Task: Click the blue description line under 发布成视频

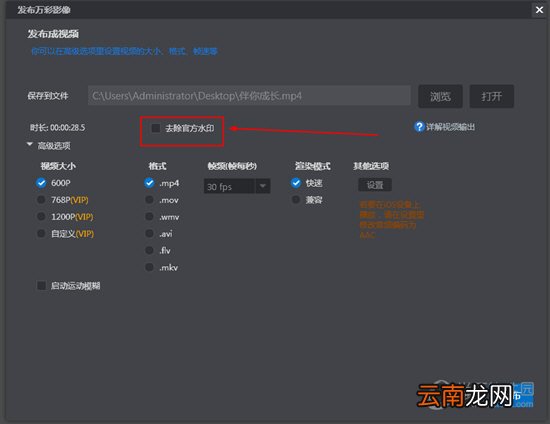Action: (125, 52)
